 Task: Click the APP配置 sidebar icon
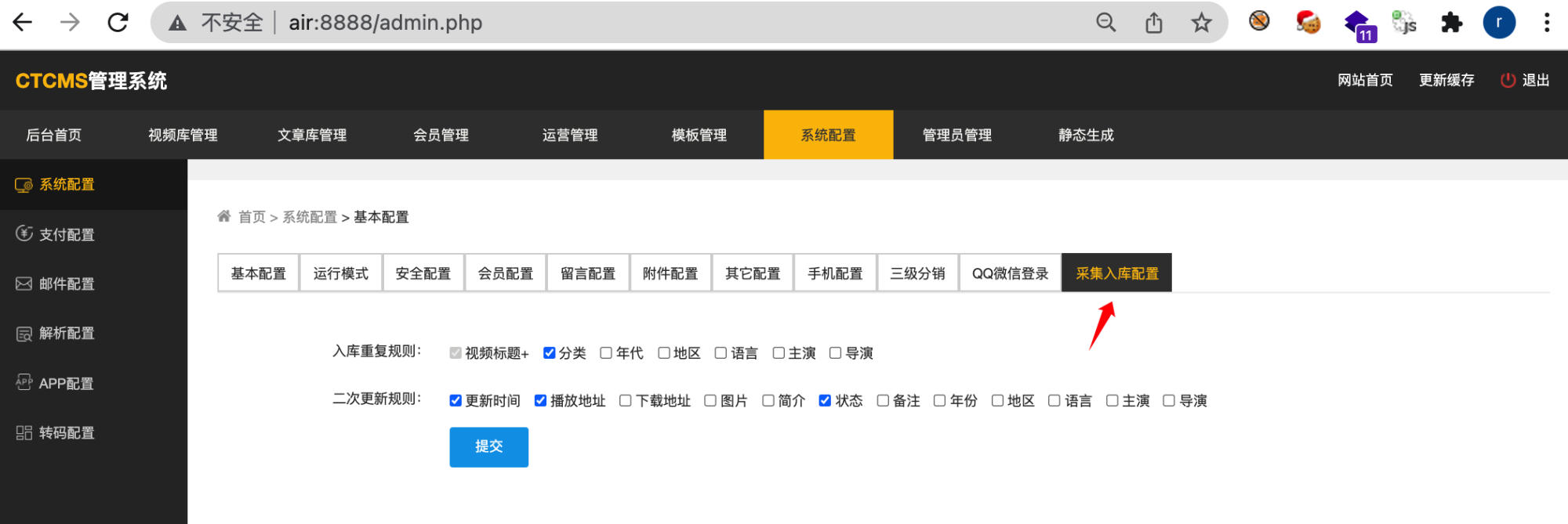24,382
